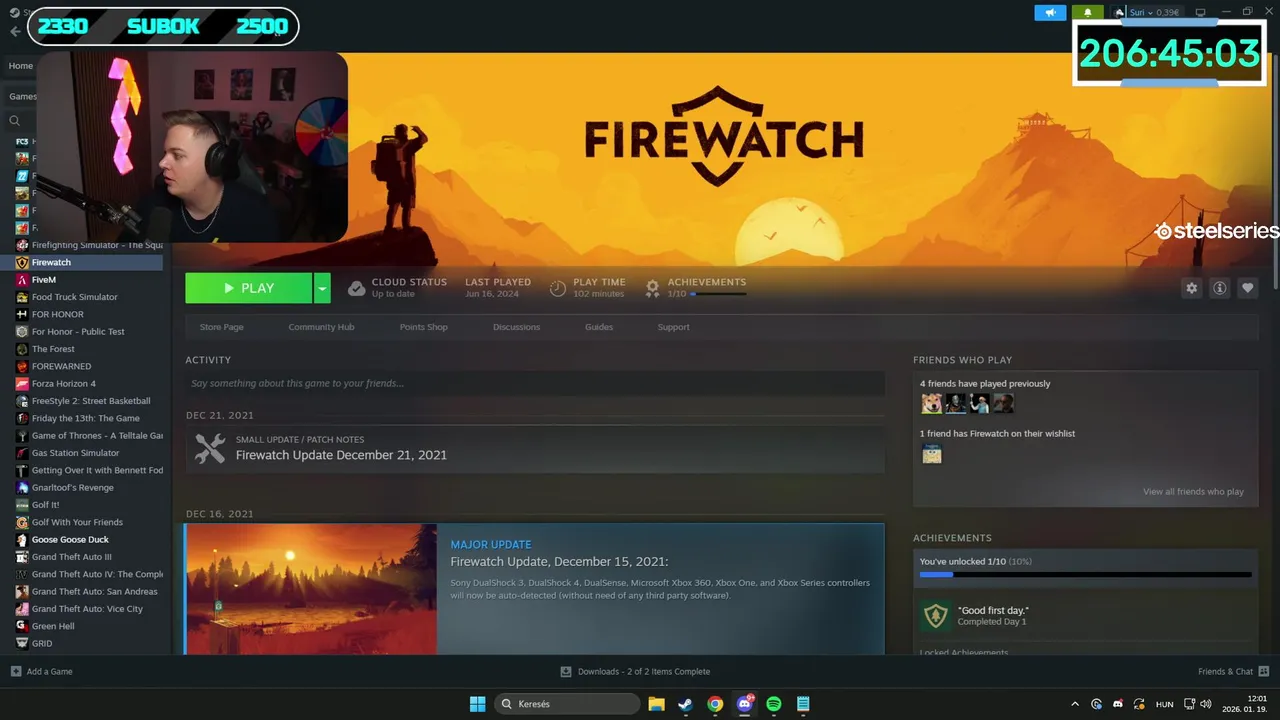Open the "Good first day" achievement badge
Screen dimensions: 1280x720
point(935,615)
